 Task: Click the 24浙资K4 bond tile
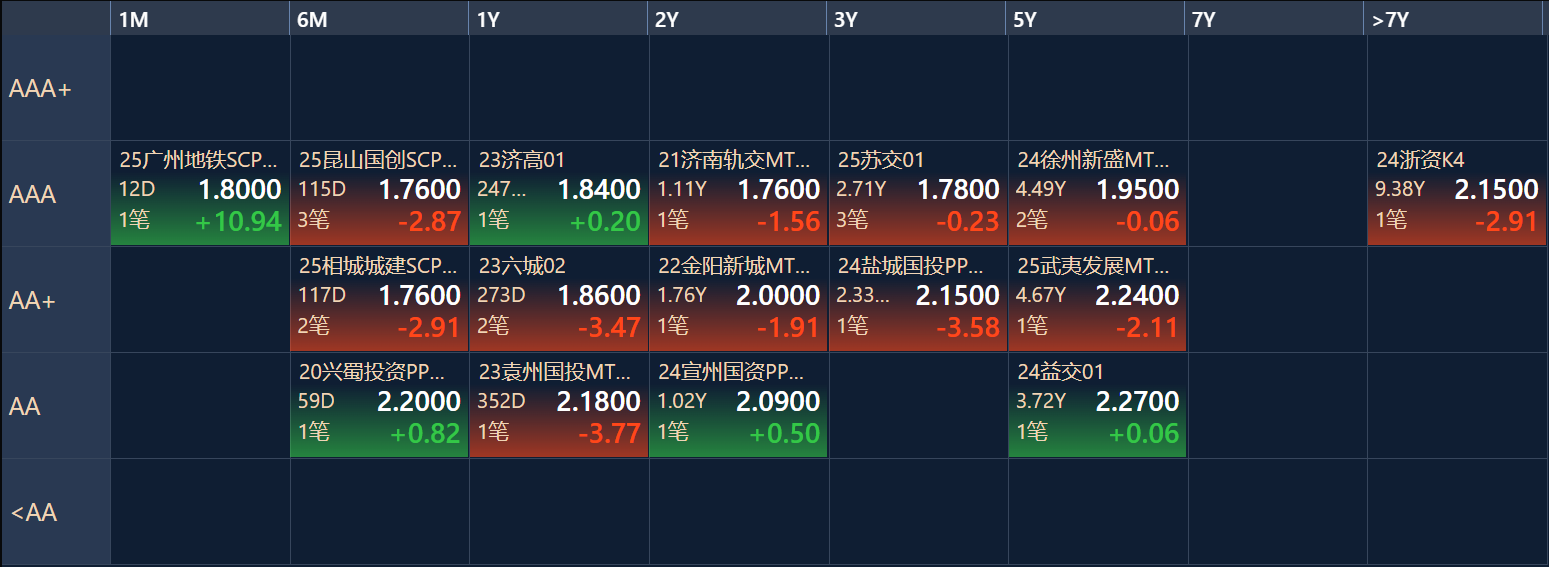(x=1457, y=193)
